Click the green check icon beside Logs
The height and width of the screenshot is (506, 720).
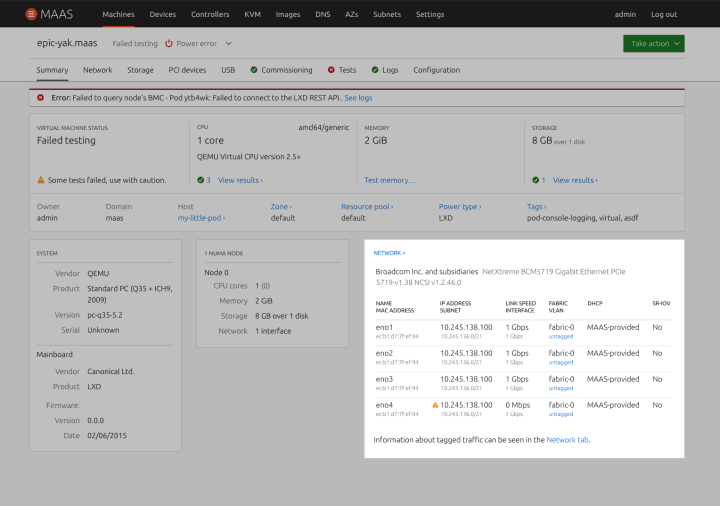click(375, 70)
